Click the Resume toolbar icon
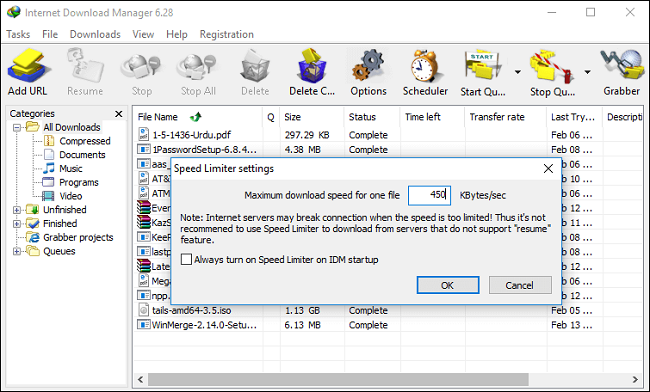The width and height of the screenshot is (650, 392). 85,65
